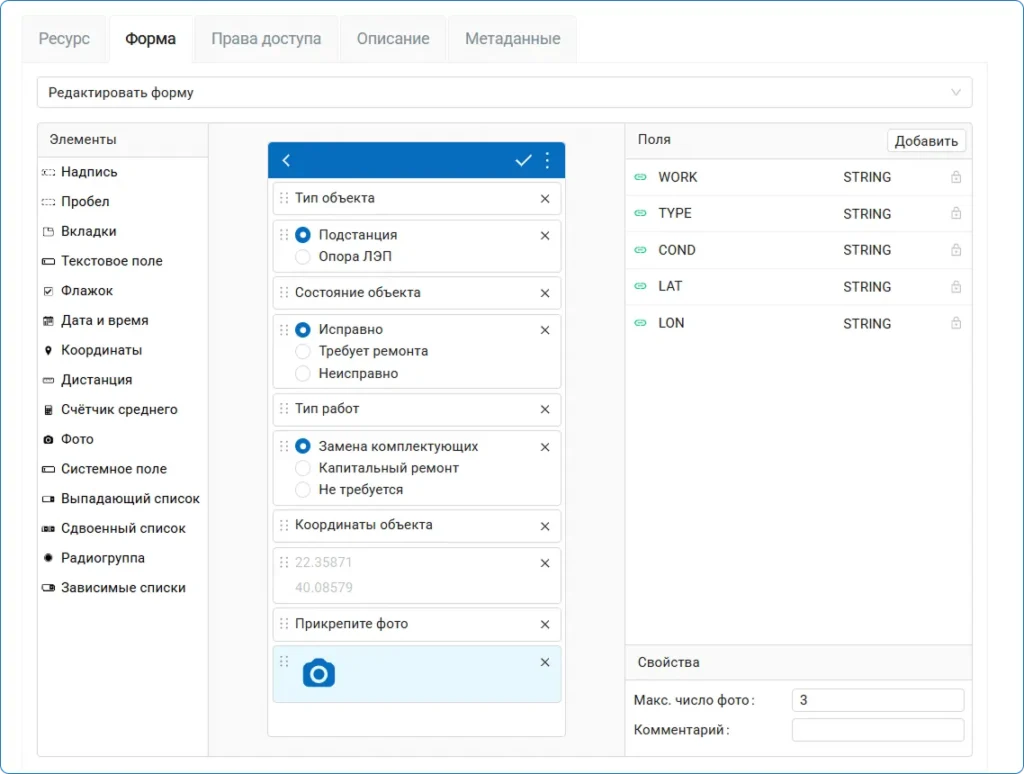Click the checkmark icon in form header
This screenshot has height=774, width=1024.
tap(523, 160)
